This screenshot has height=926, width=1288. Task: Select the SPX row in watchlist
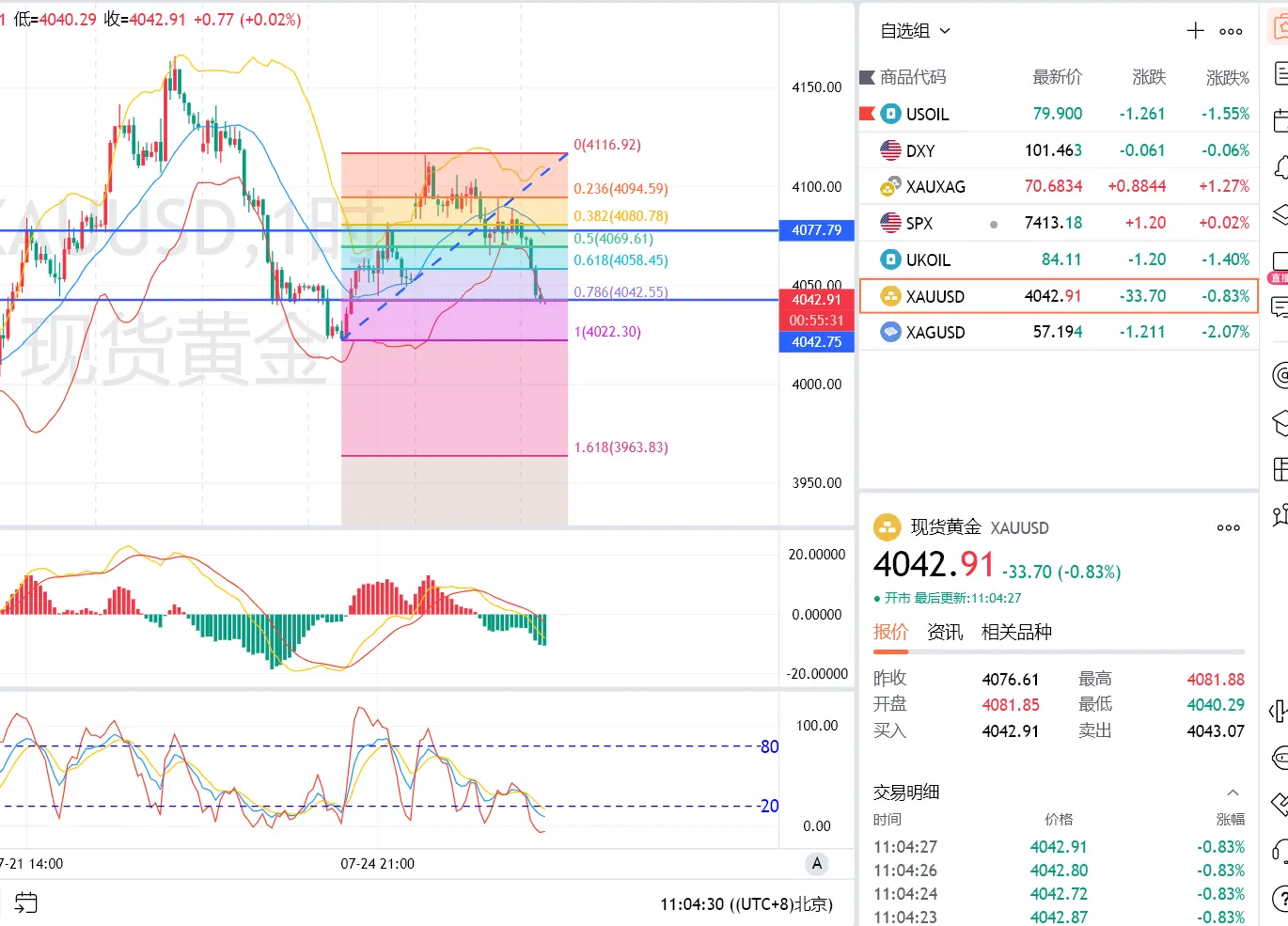1059,223
